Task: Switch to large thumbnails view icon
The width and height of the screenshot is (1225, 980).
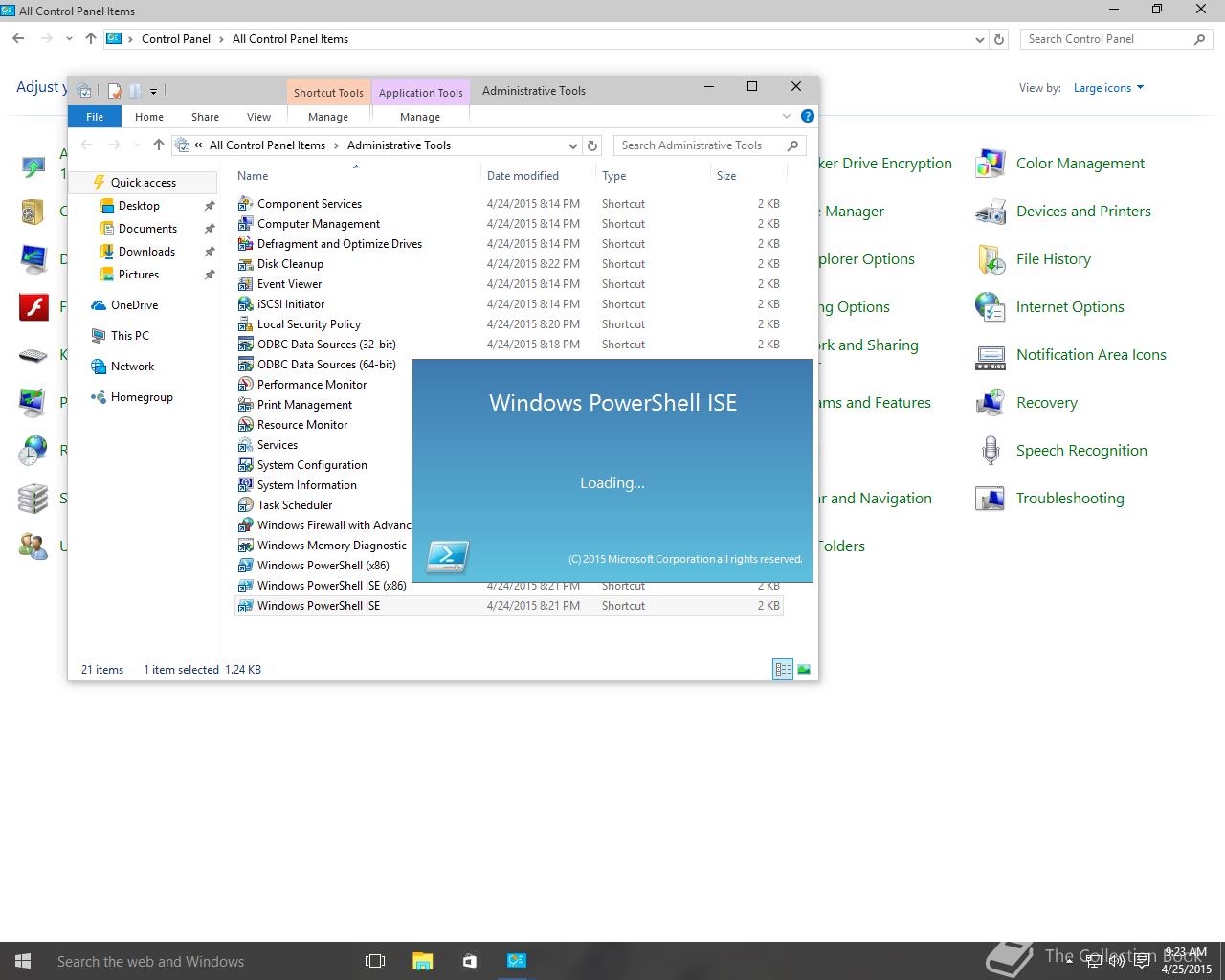Action: point(804,670)
